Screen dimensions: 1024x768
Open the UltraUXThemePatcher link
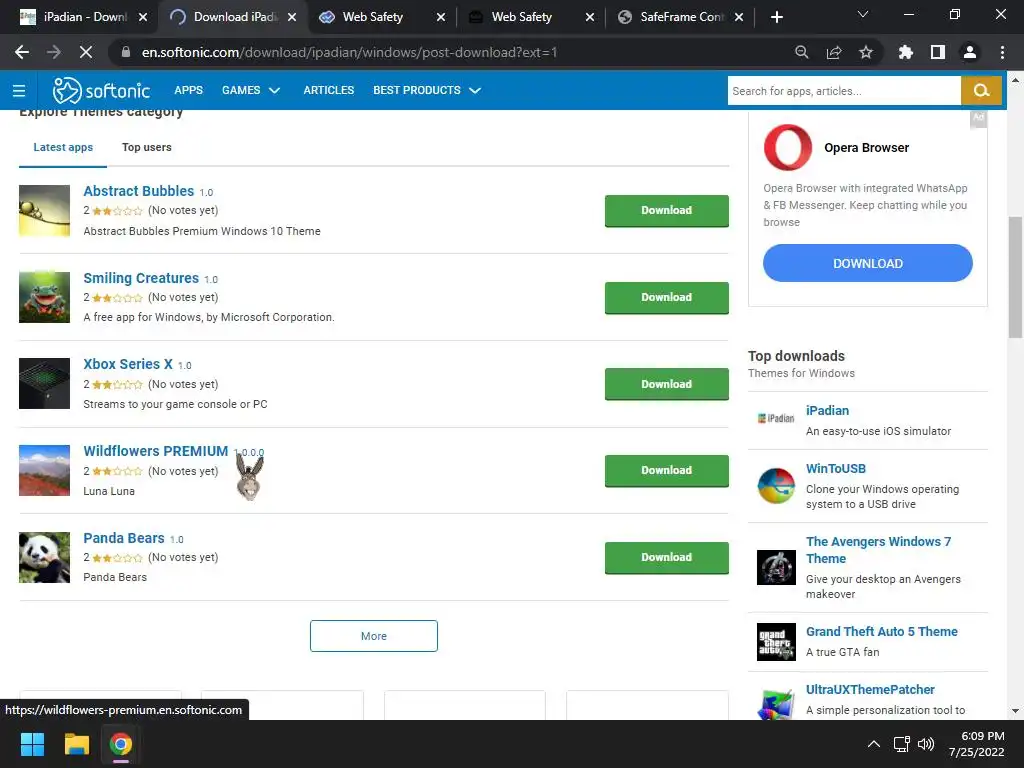(870, 689)
